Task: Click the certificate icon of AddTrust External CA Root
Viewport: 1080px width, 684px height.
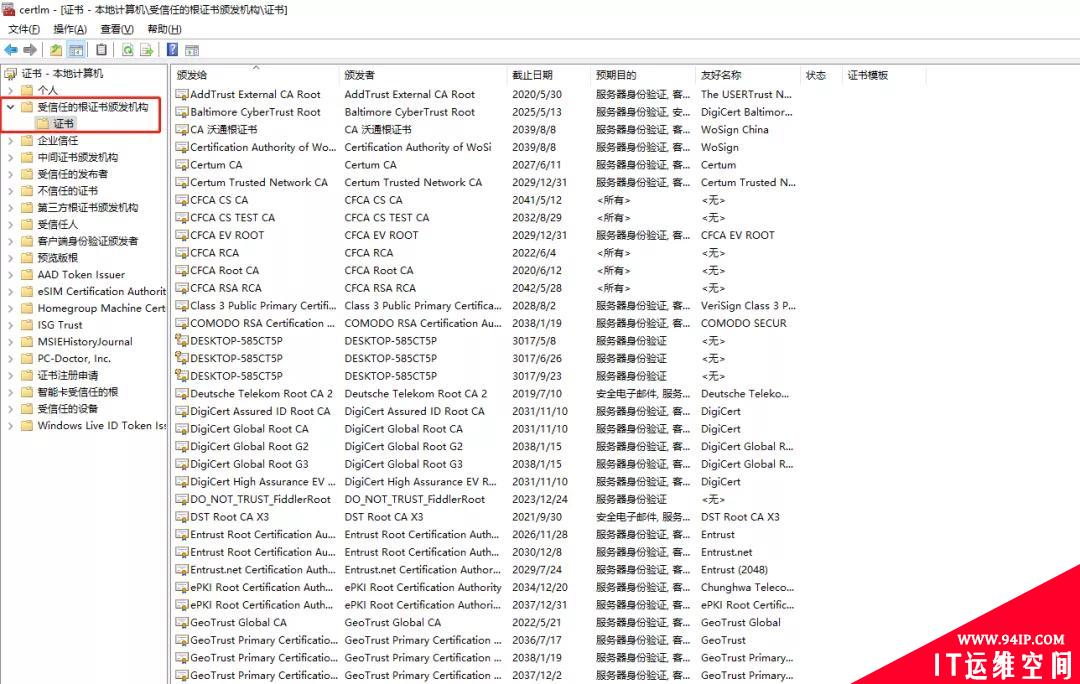Action: (x=182, y=94)
